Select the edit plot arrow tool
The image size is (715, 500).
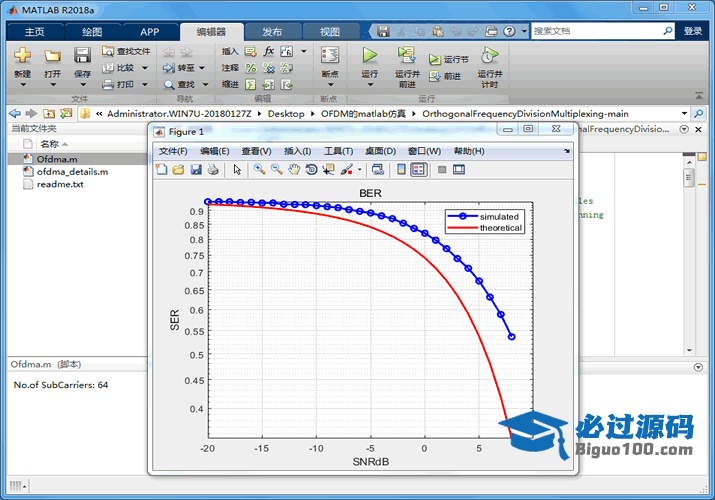237,170
